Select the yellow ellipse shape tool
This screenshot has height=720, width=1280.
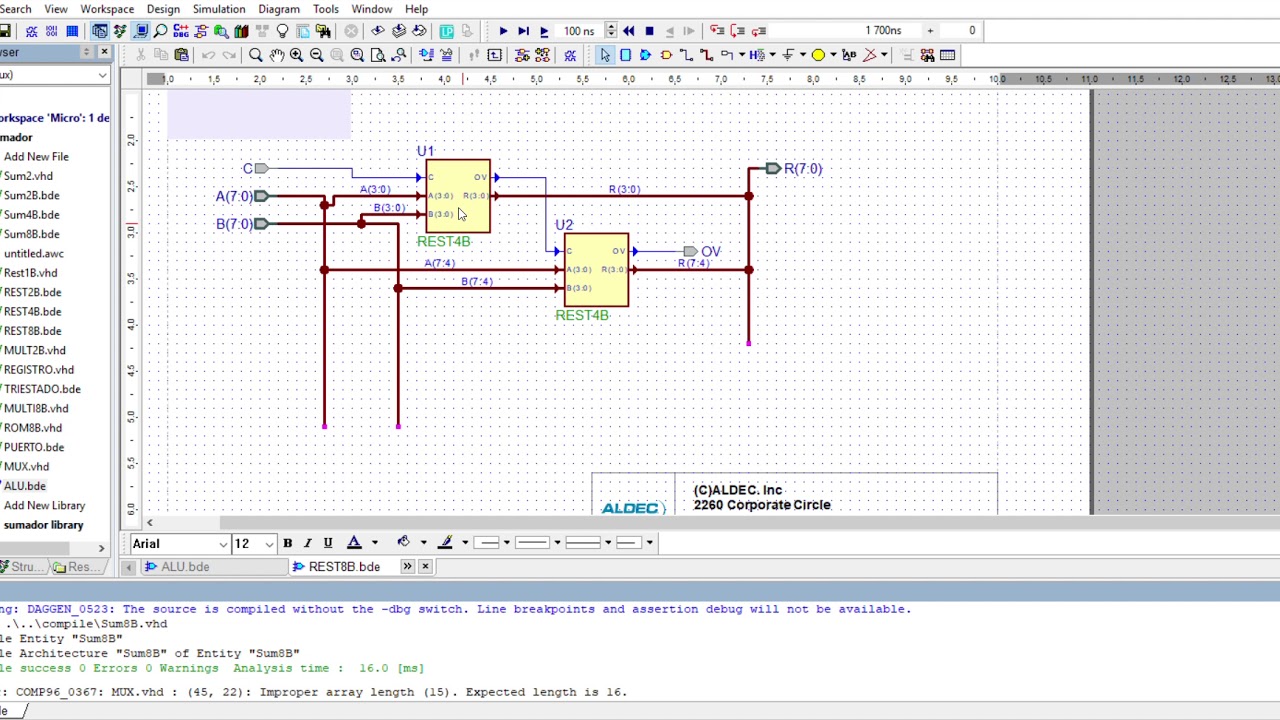click(x=817, y=55)
